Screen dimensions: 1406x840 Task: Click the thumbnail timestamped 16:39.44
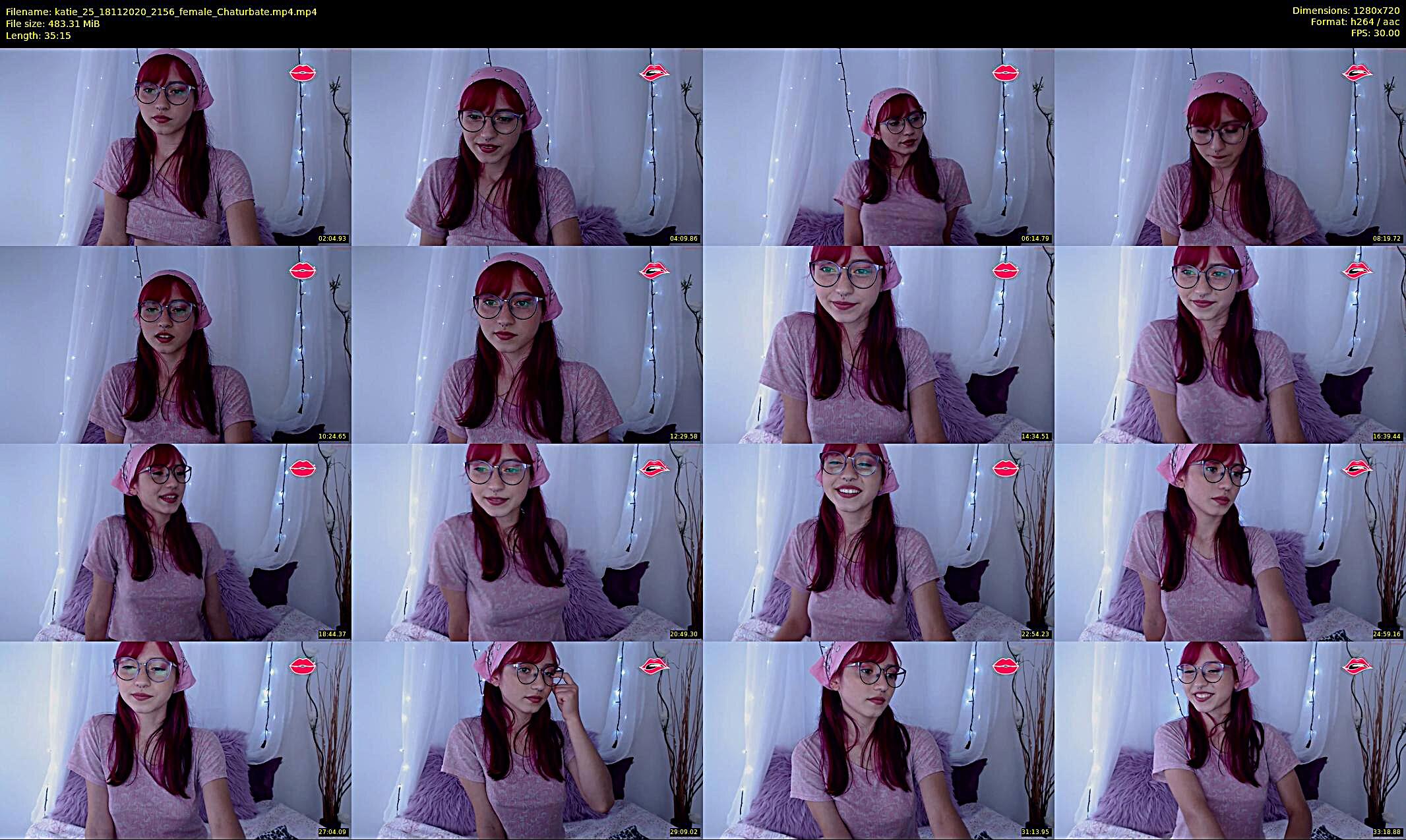point(1230,344)
